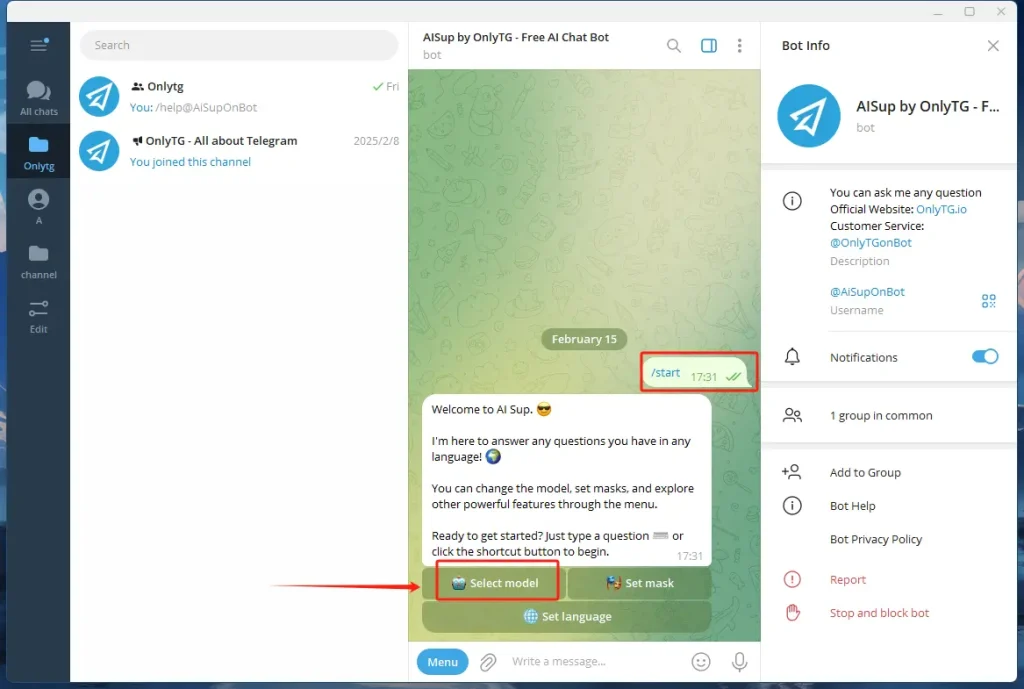The height and width of the screenshot is (689, 1024).
Task: Toggle the right info sidebar panel icon
Action: (x=709, y=46)
